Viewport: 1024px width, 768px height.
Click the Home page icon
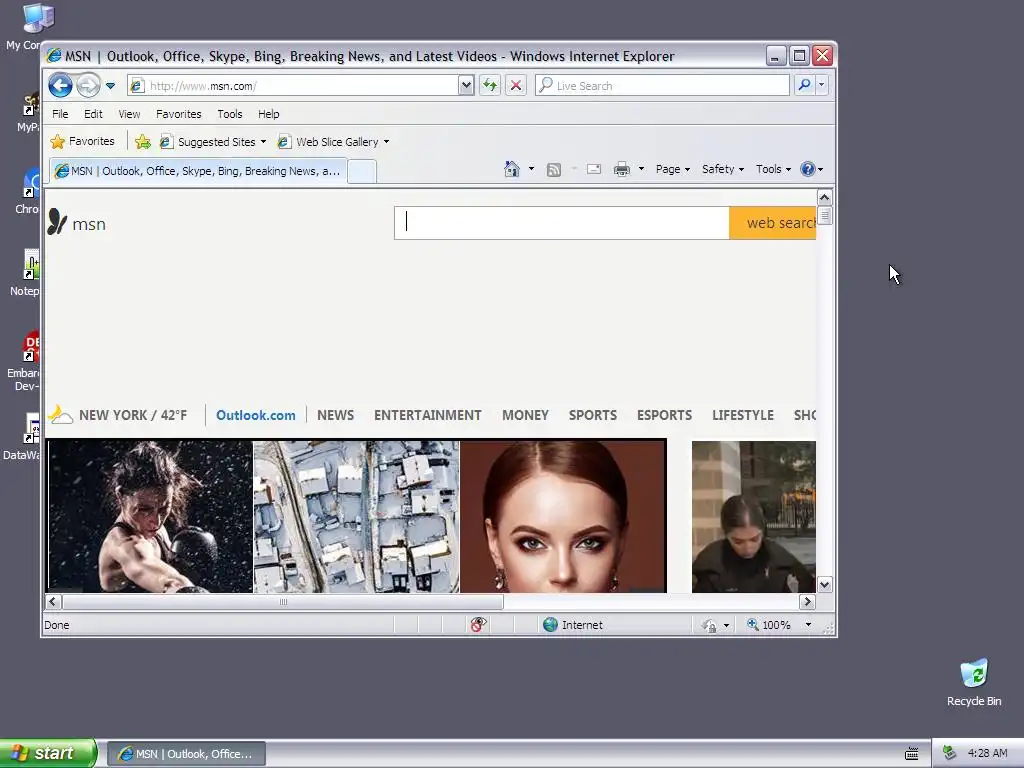point(512,169)
